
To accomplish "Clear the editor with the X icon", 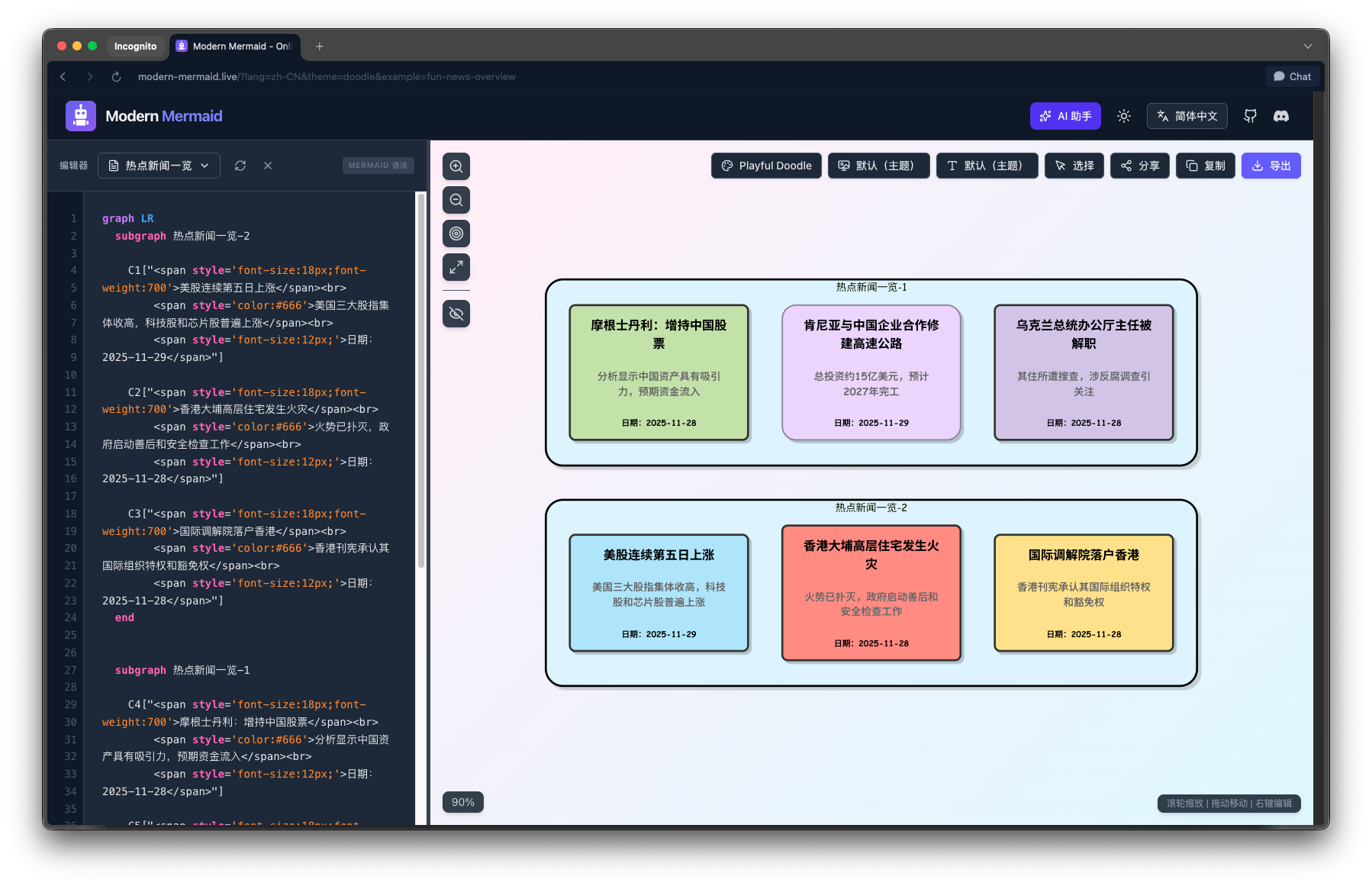I will point(268,166).
